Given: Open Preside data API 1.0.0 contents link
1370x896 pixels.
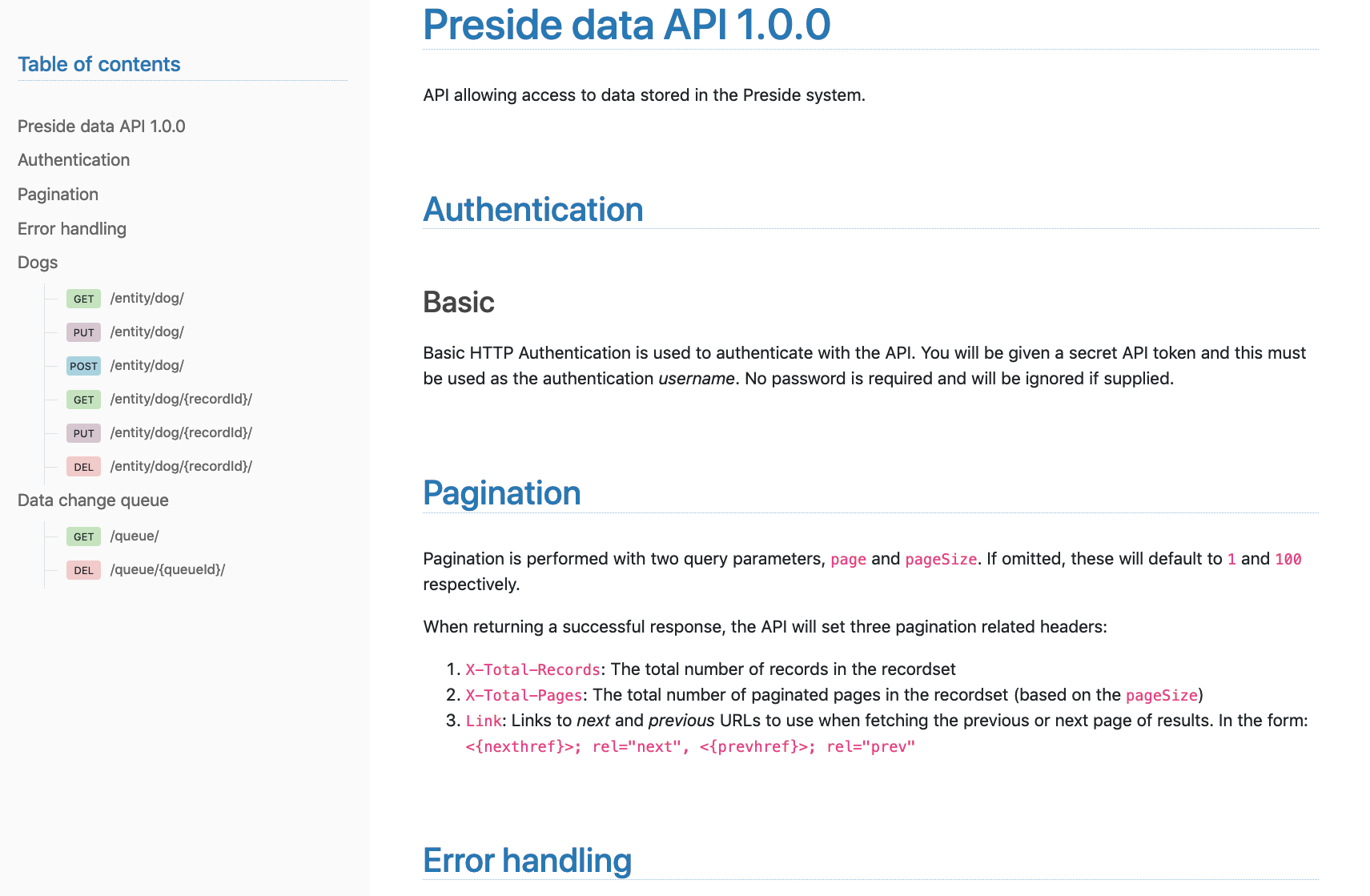Looking at the screenshot, I should 101,127.
